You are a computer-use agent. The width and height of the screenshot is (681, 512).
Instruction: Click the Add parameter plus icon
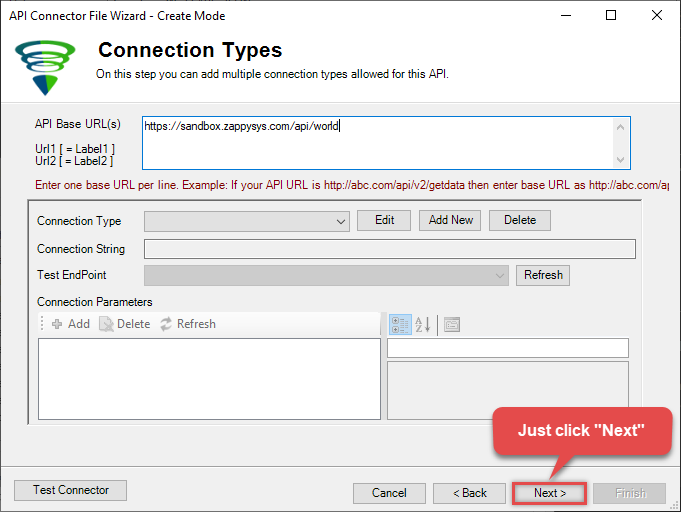pos(57,324)
